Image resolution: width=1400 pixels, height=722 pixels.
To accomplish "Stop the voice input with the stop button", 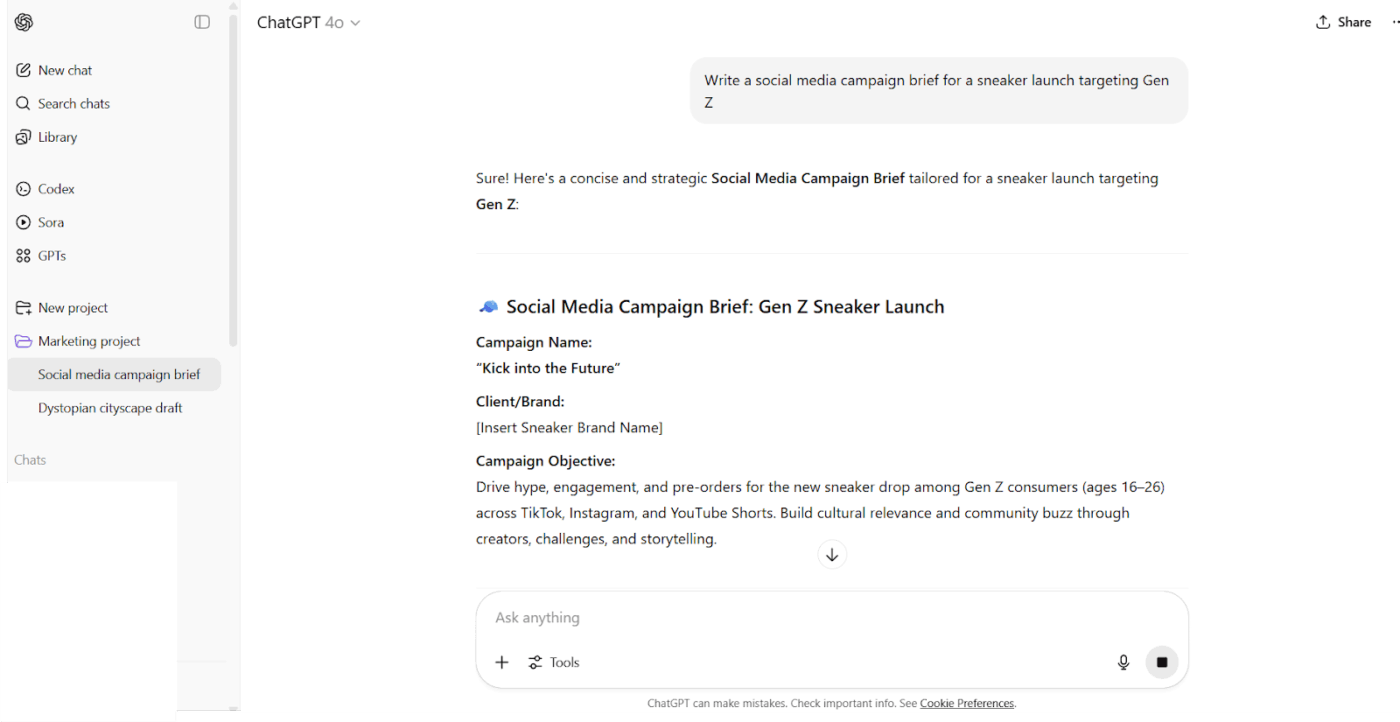I will tap(1161, 662).
